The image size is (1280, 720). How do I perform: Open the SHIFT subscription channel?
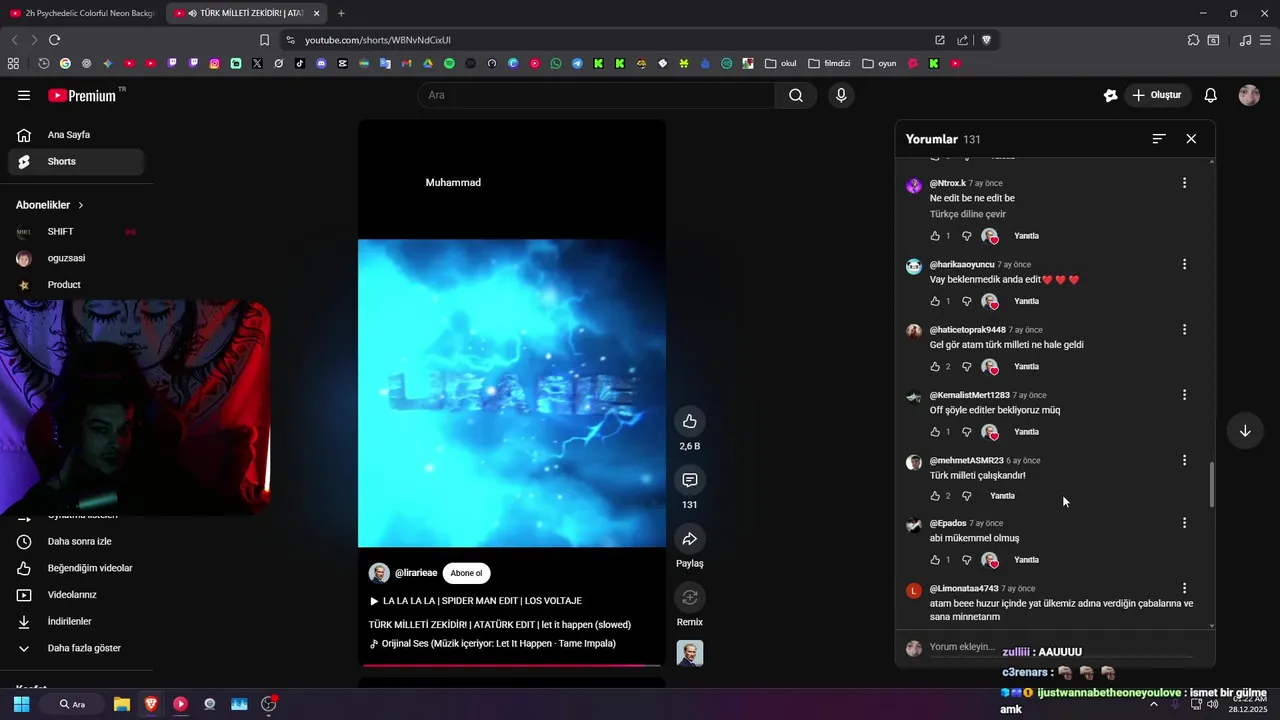tap(76, 232)
